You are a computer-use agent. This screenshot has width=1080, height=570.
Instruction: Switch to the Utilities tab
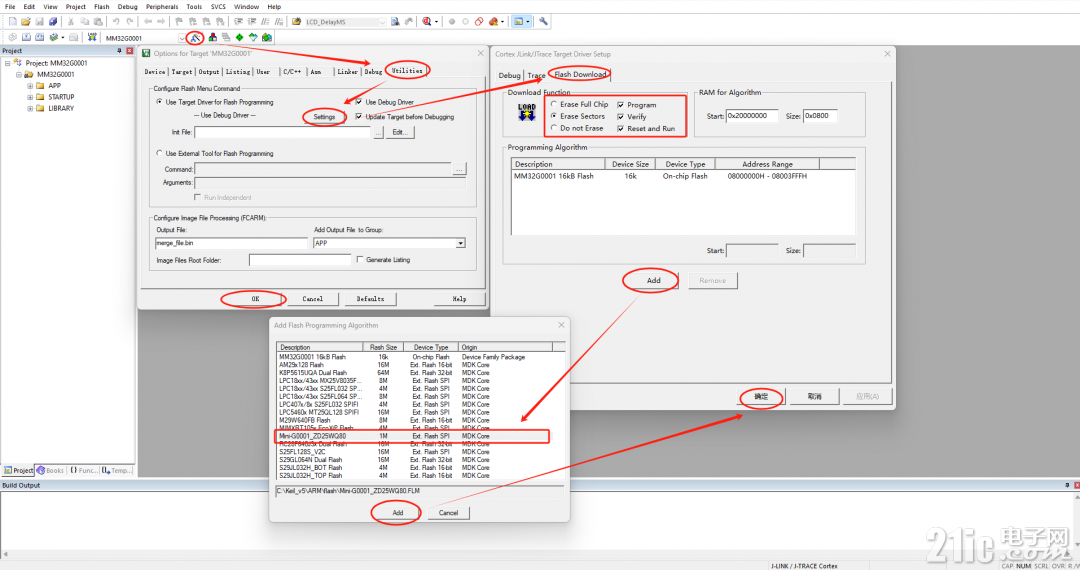click(406, 70)
